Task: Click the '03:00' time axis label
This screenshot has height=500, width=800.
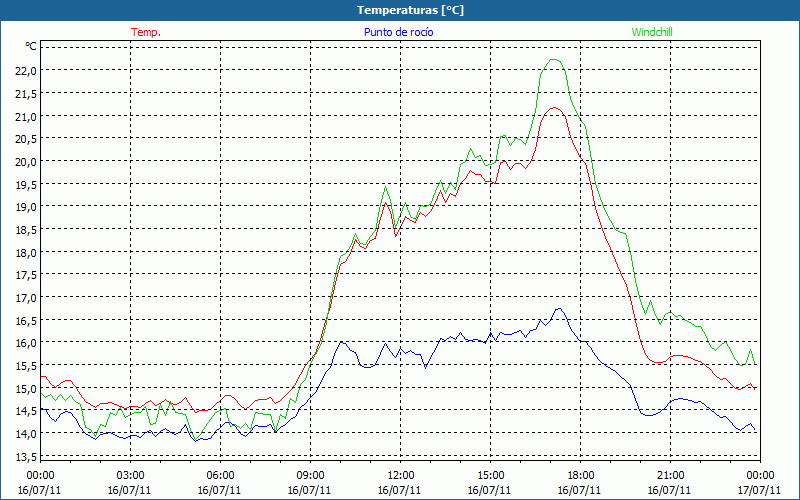Action: tap(130, 476)
